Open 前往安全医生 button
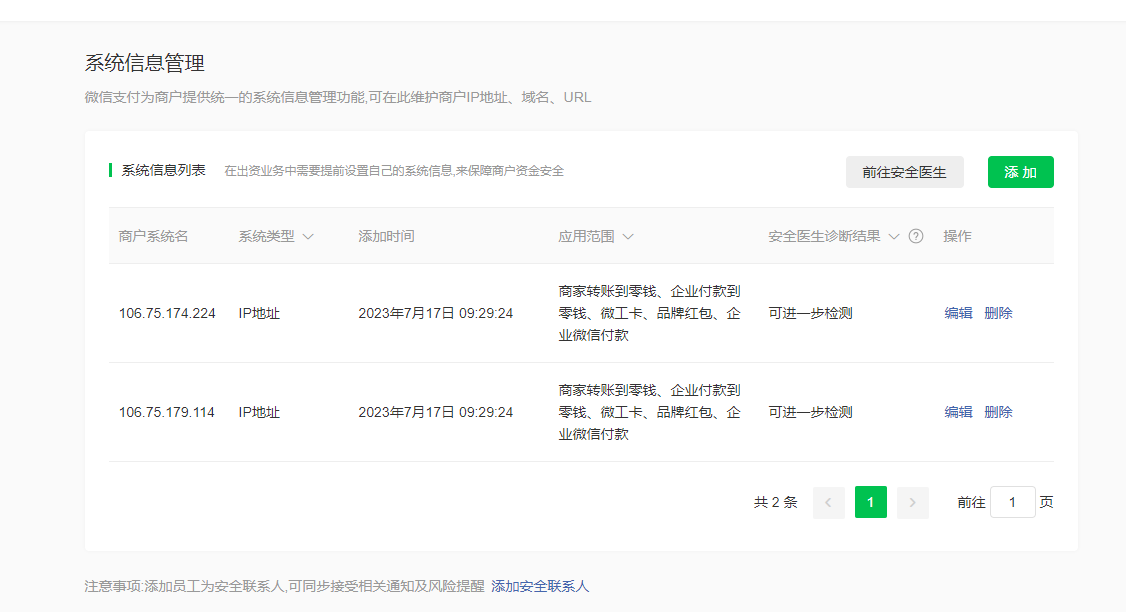 click(x=904, y=172)
